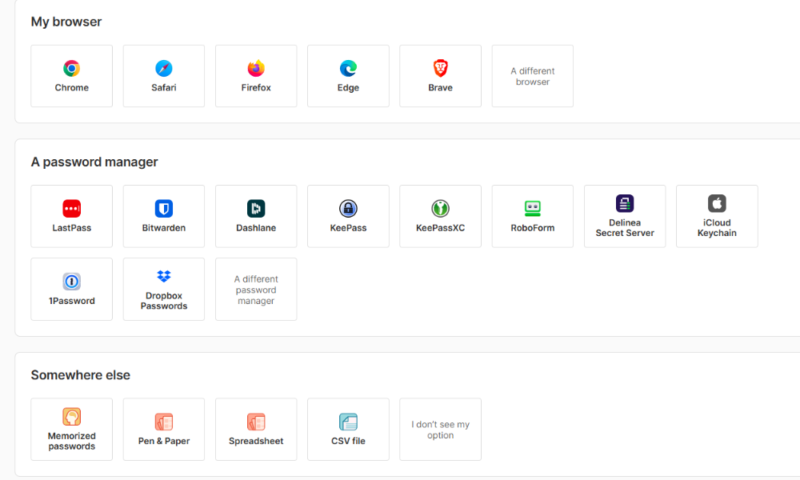Click the 'Somewhere else' section heading
Screen dimensions: 800x480
click(x=81, y=375)
